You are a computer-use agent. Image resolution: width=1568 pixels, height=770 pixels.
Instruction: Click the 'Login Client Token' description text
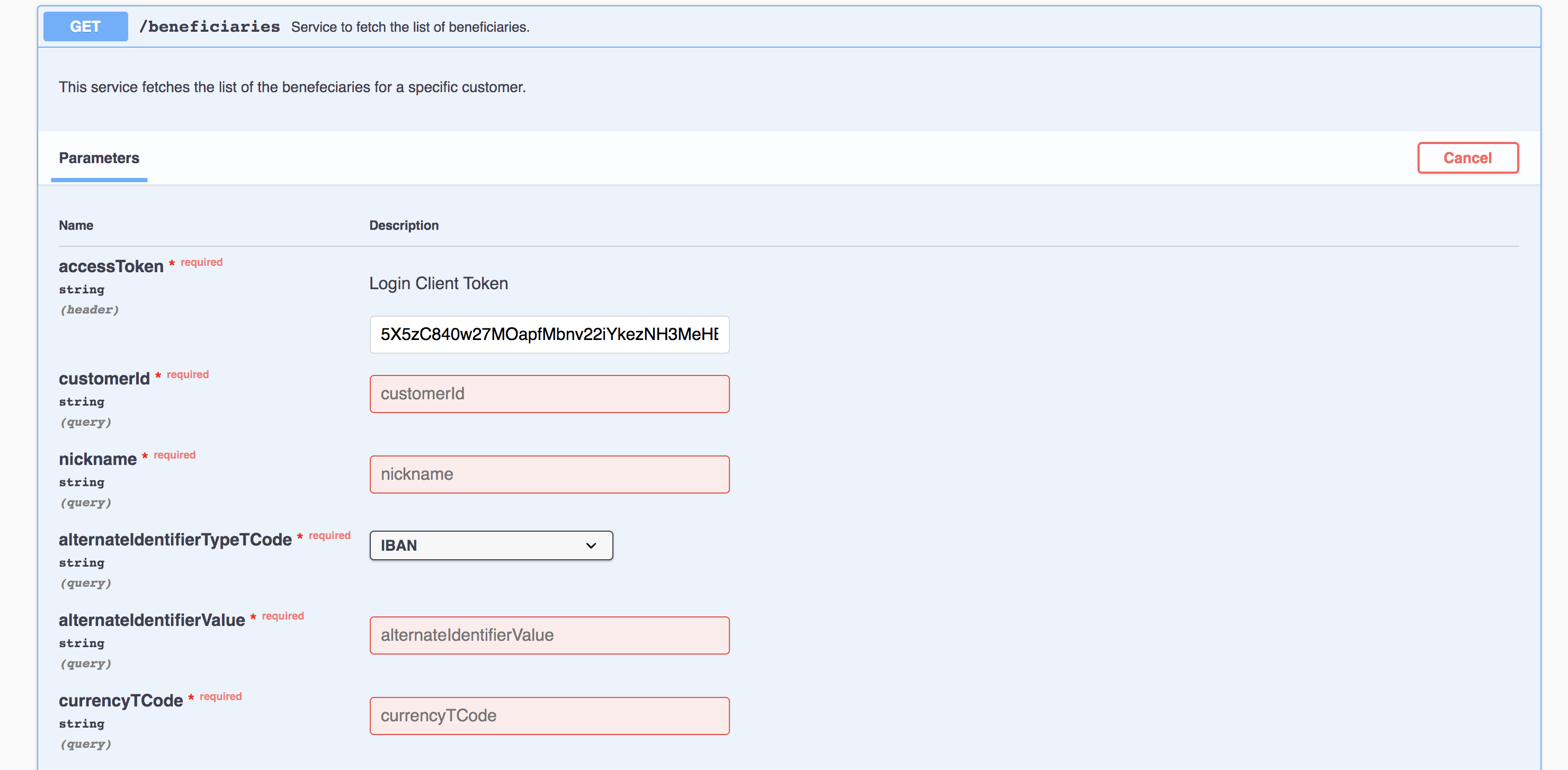pyautogui.click(x=438, y=284)
